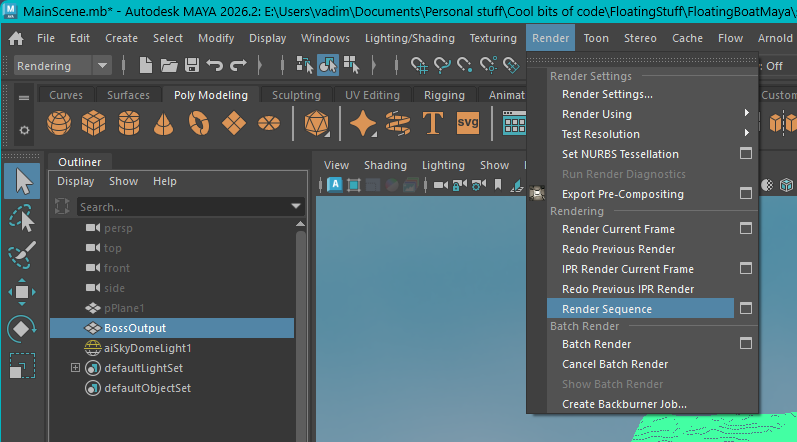Activate the Rotate tool
797x442 pixels.
tap(21, 329)
